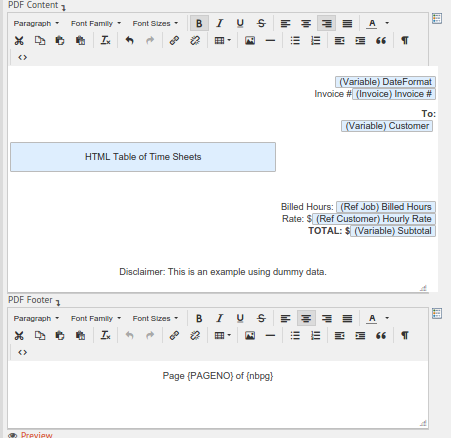Select HTML Table of Time Sheets block
Image resolution: width=451 pixels, height=439 pixels.
coord(143,157)
